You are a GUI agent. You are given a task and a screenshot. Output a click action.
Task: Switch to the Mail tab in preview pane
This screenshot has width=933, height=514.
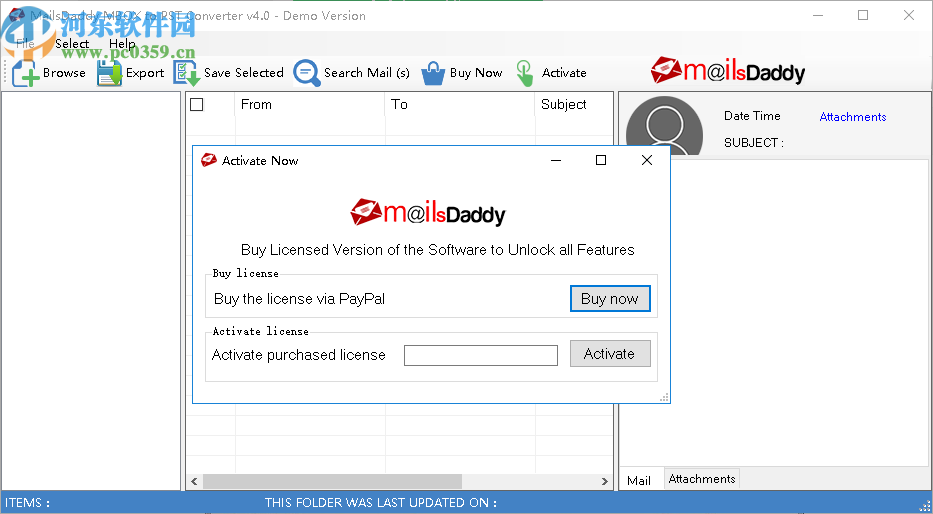click(x=638, y=480)
